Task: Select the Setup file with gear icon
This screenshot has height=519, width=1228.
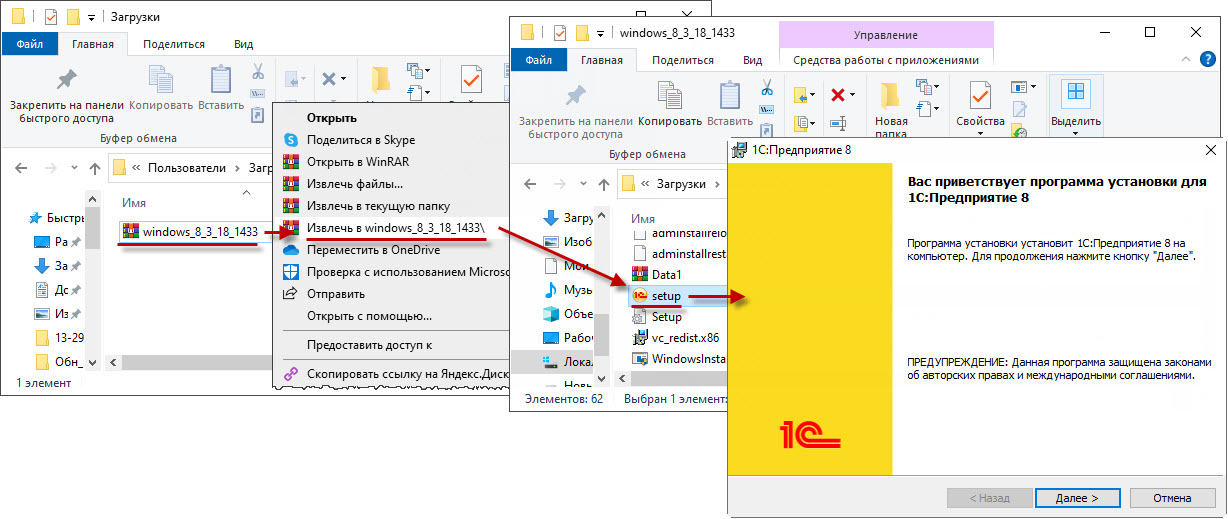Action: click(657, 316)
